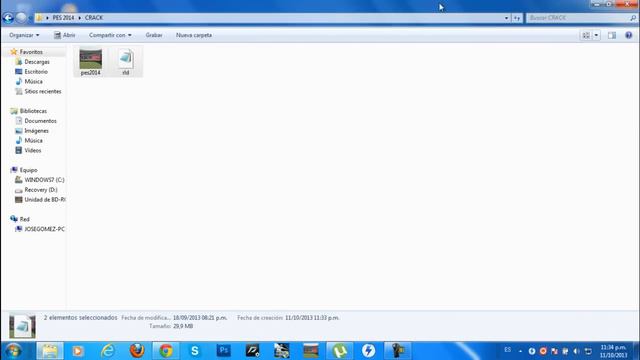Click Grabar in the toolbar

click(x=154, y=35)
